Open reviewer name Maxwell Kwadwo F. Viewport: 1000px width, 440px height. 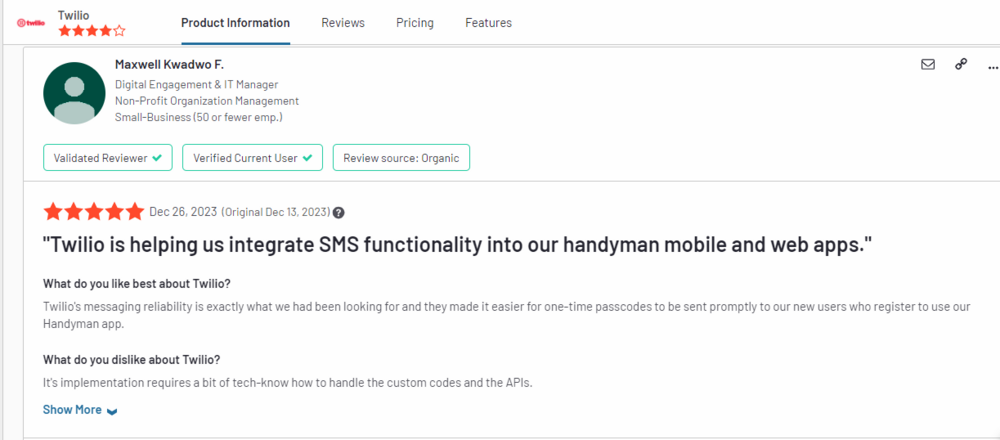click(x=170, y=64)
